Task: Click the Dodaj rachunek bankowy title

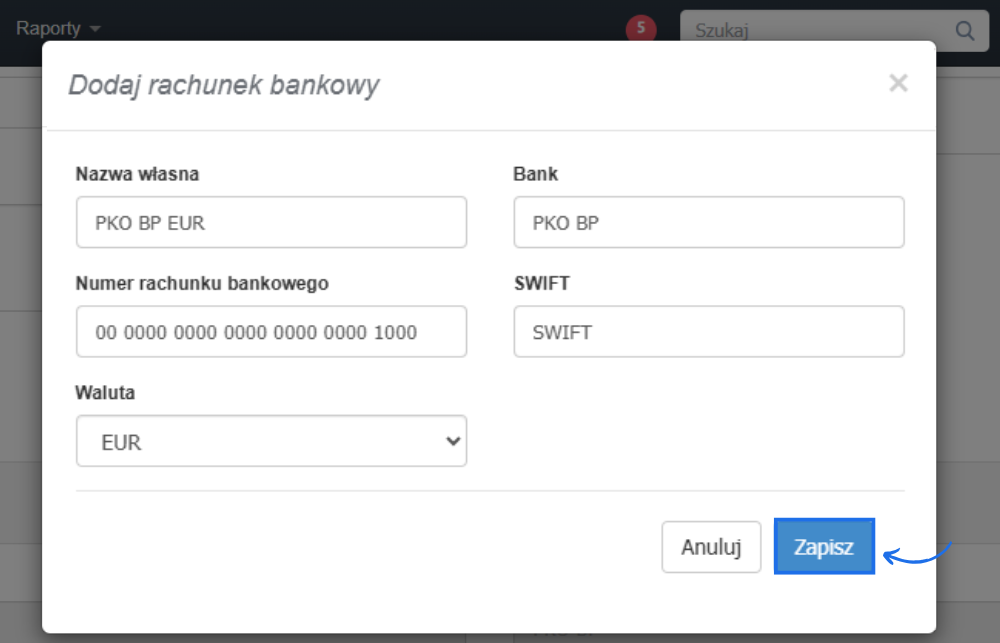Action: (x=224, y=85)
